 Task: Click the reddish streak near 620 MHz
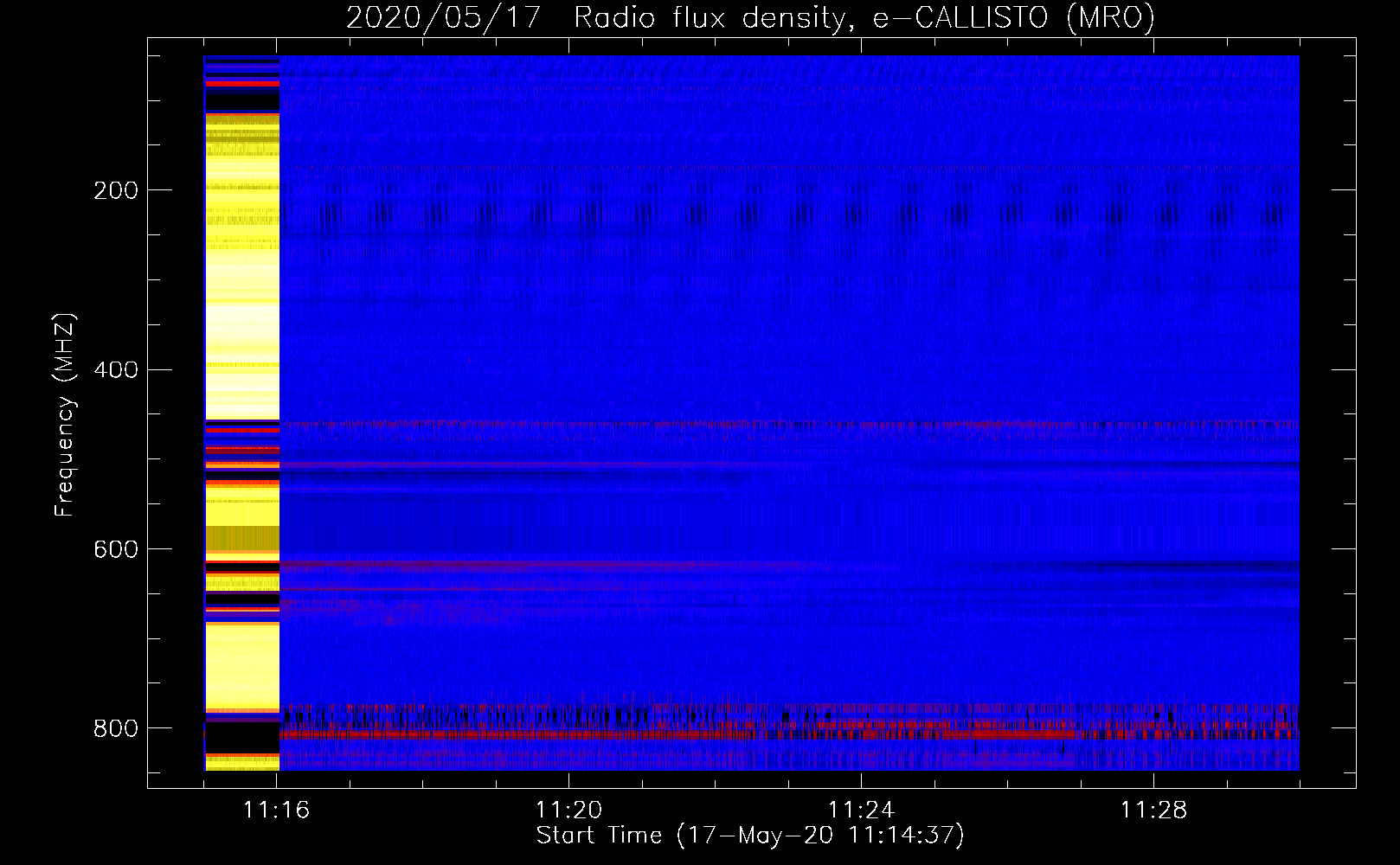(519, 565)
